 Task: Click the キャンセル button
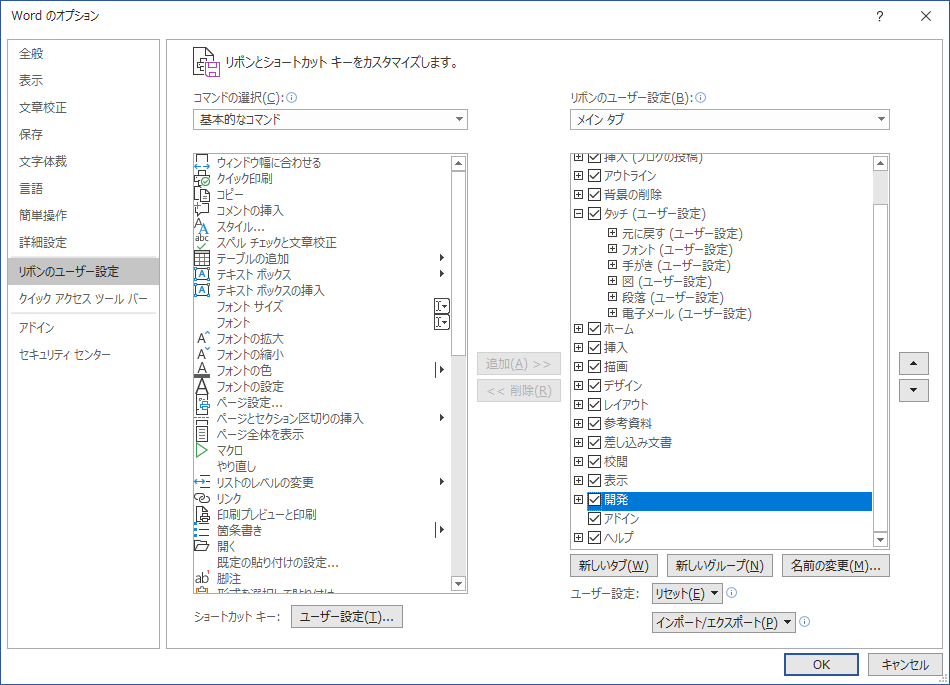tap(905, 664)
